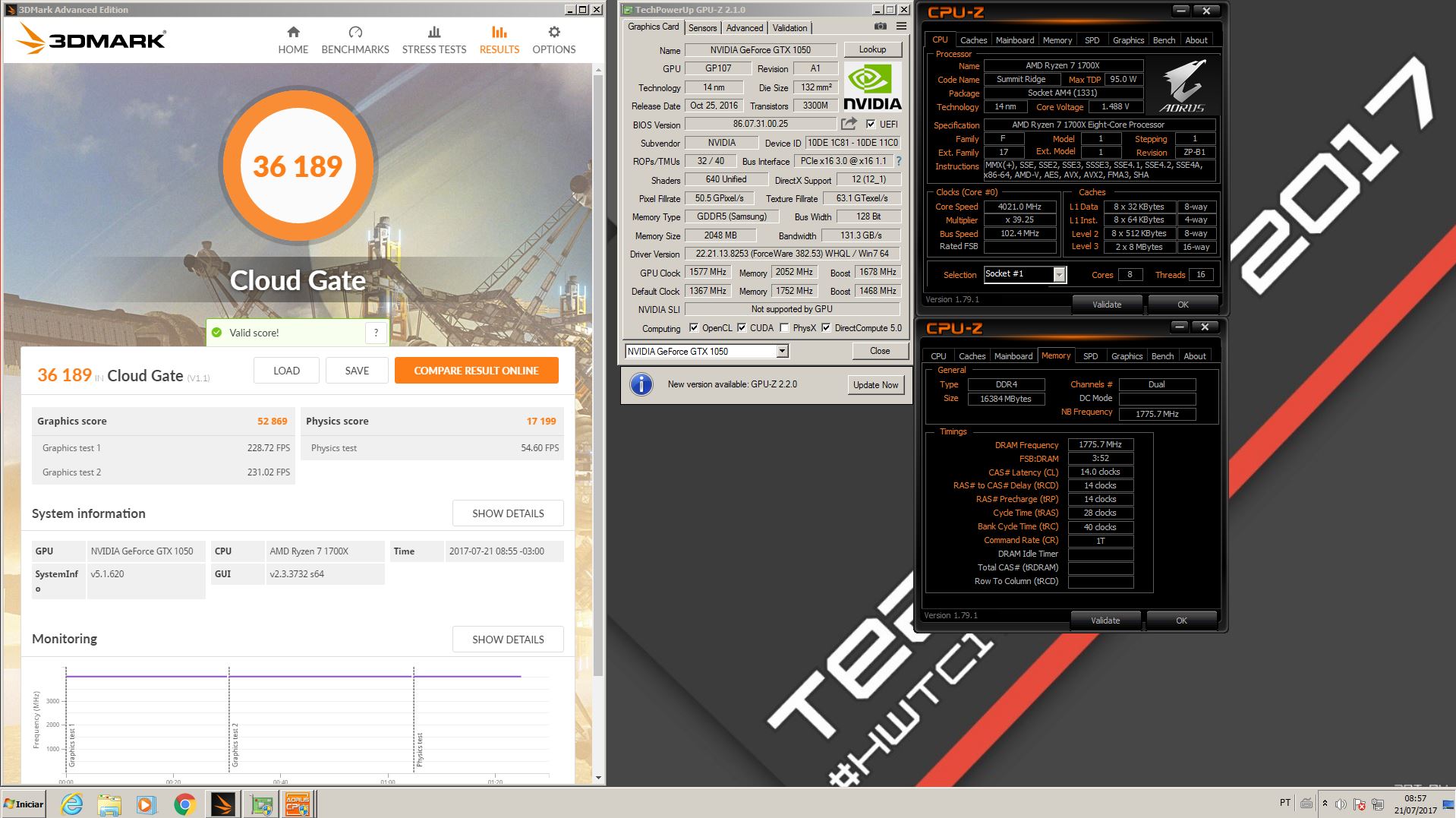Open Internet Explorer from the taskbar
Viewport: 1456px width, 818px height.
tap(72, 804)
